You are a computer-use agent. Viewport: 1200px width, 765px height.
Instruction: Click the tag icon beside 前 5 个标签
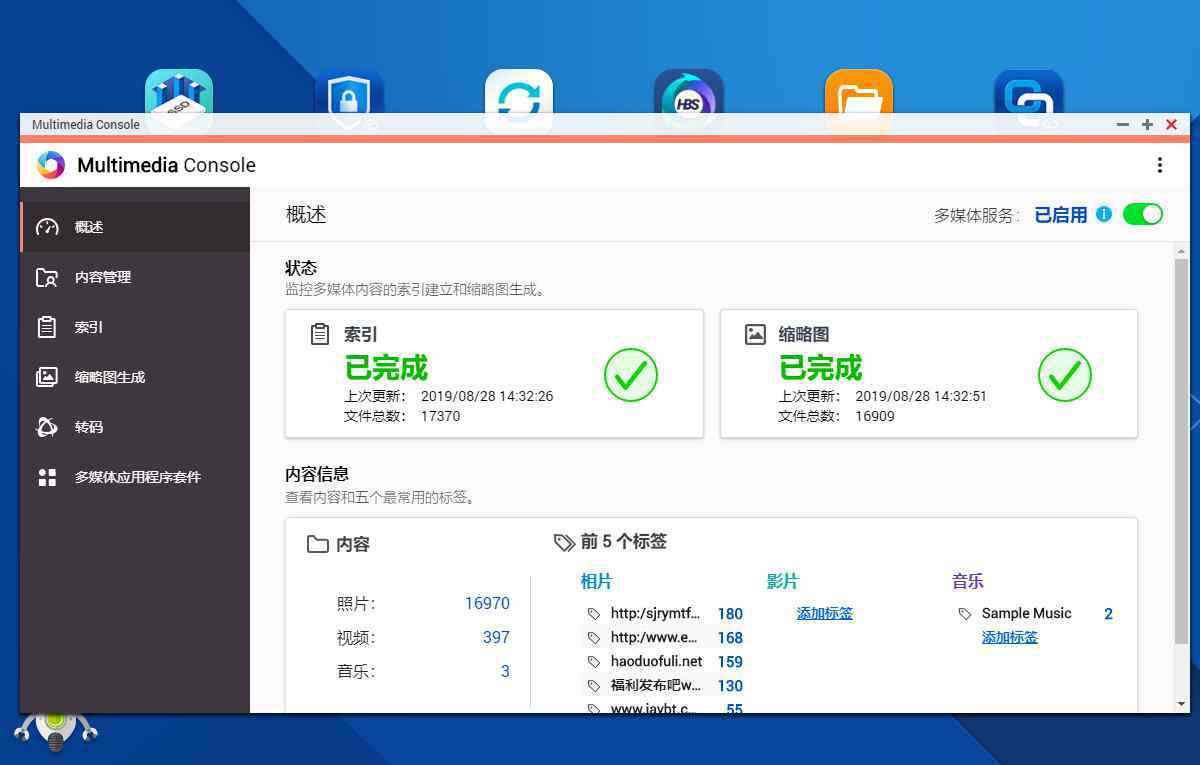[564, 542]
